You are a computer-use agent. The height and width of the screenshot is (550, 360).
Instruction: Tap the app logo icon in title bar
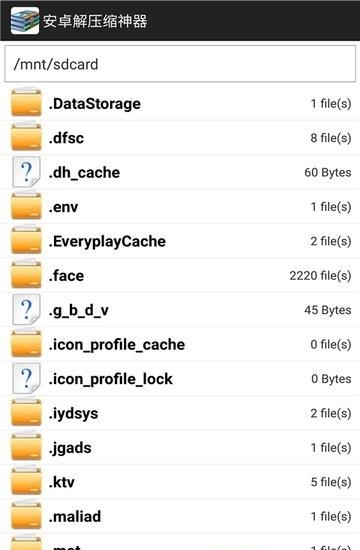click(x=25, y=21)
